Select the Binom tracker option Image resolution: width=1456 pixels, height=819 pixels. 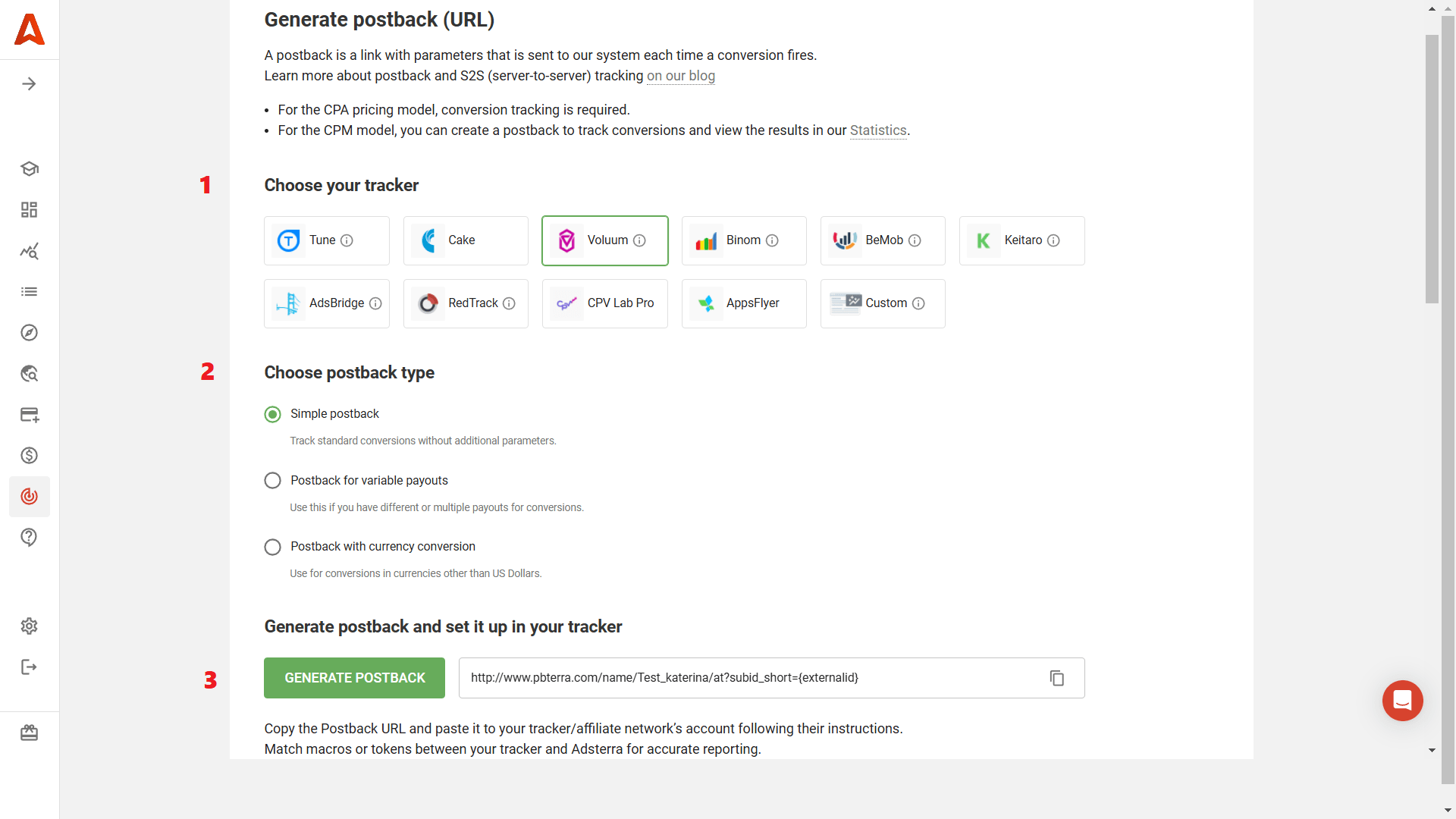click(744, 240)
